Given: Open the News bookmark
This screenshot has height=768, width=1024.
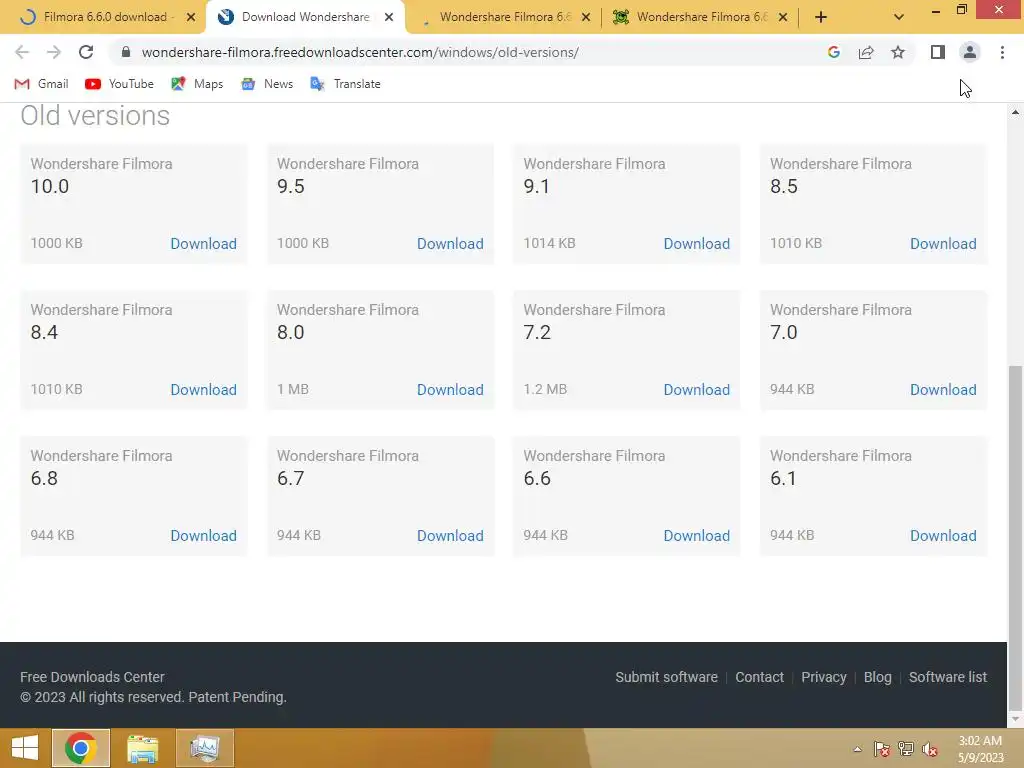Looking at the screenshot, I should pyautogui.click(x=267, y=84).
